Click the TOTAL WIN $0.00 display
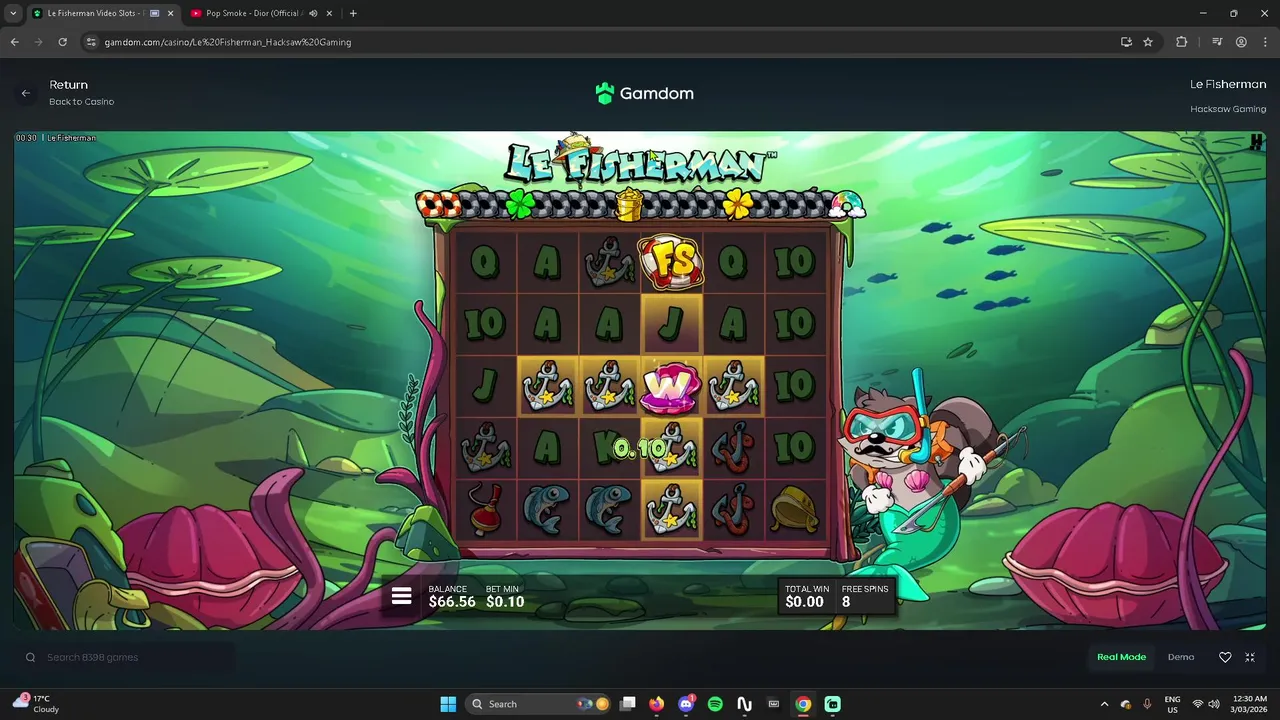The height and width of the screenshot is (720, 1280). click(807, 596)
